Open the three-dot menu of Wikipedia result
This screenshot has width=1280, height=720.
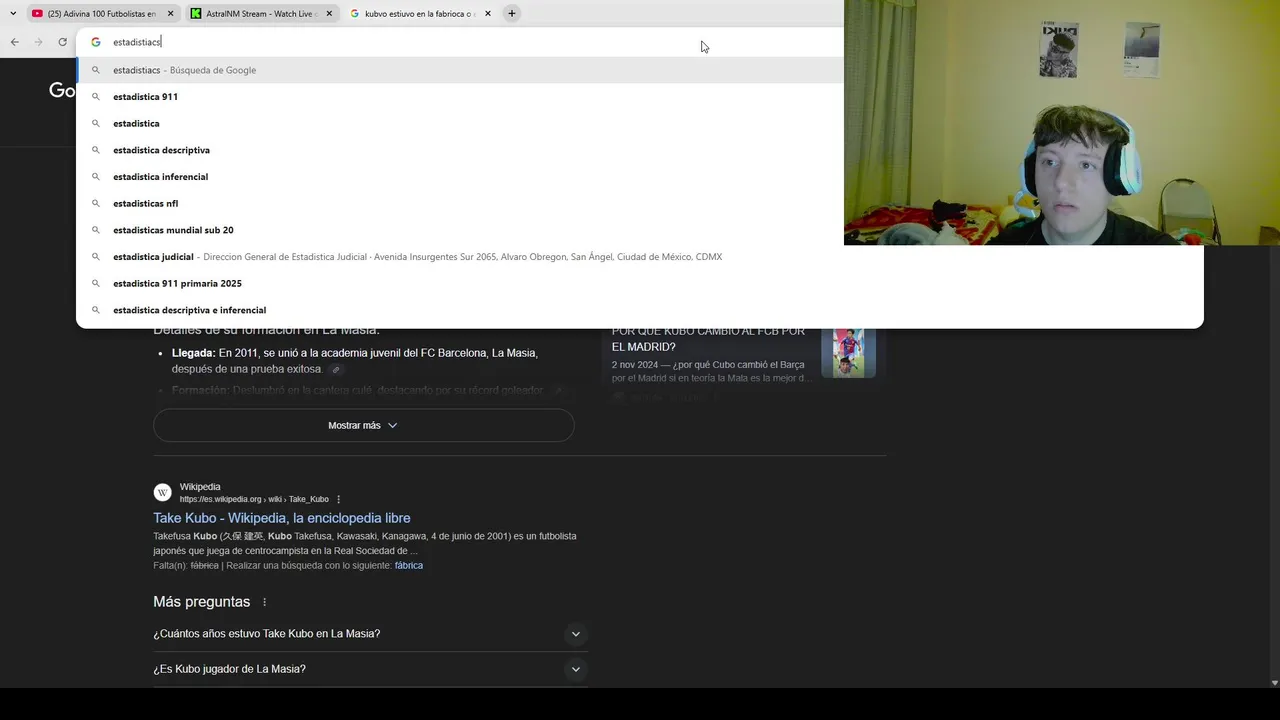coord(339,499)
